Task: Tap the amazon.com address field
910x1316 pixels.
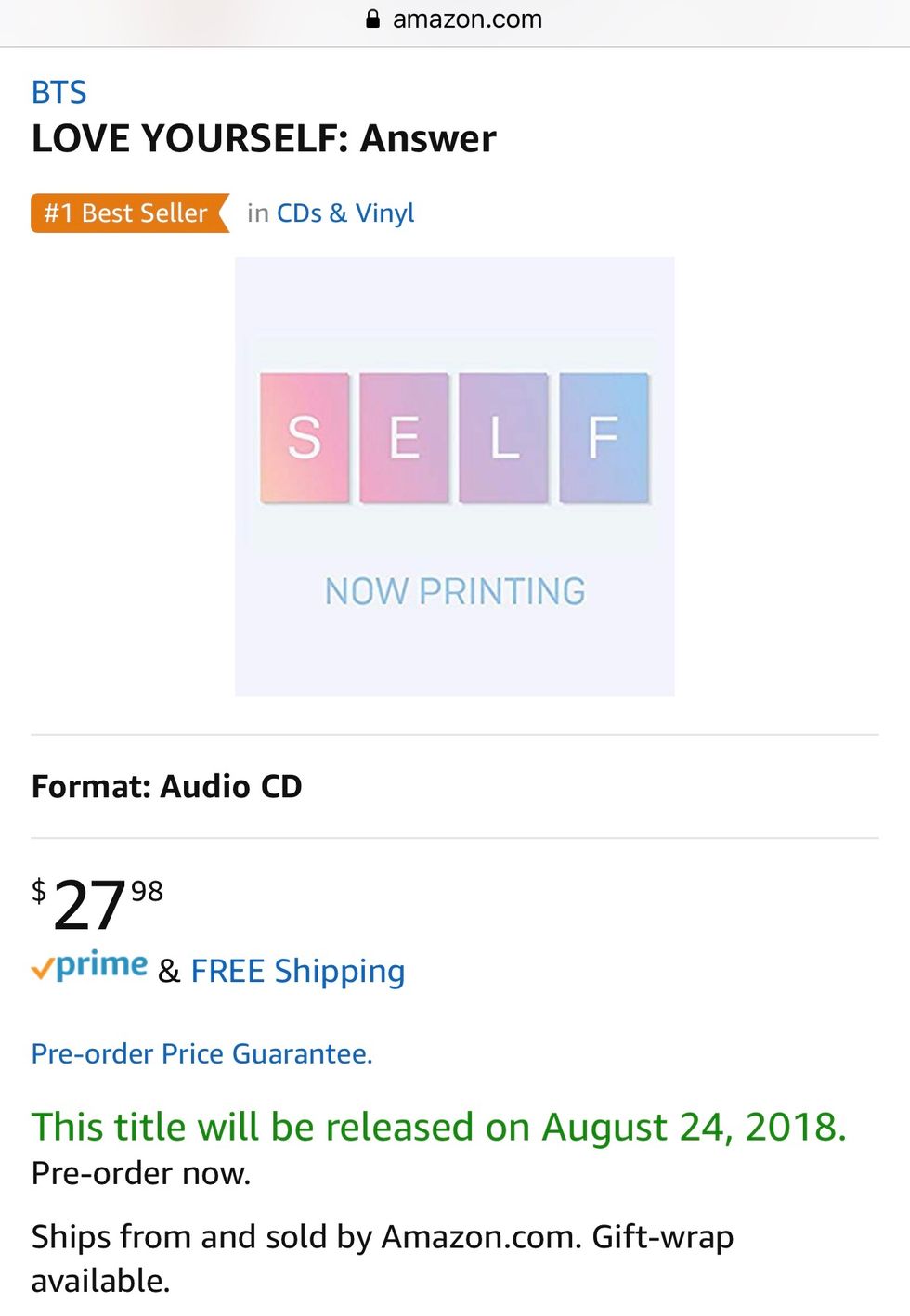Action: (x=467, y=19)
